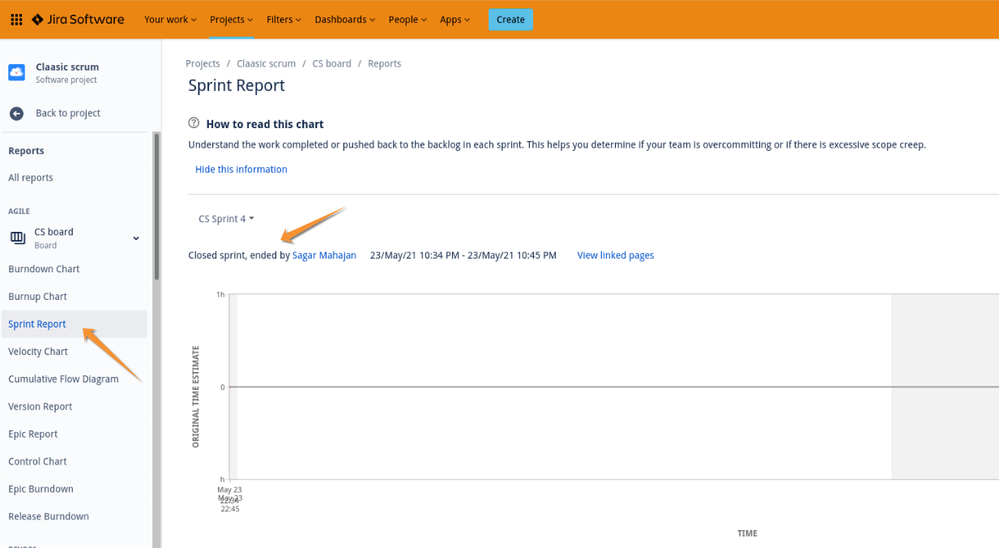The height and width of the screenshot is (548, 999).
Task: Click the Claasic scrum project avatar icon
Action: 17,73
